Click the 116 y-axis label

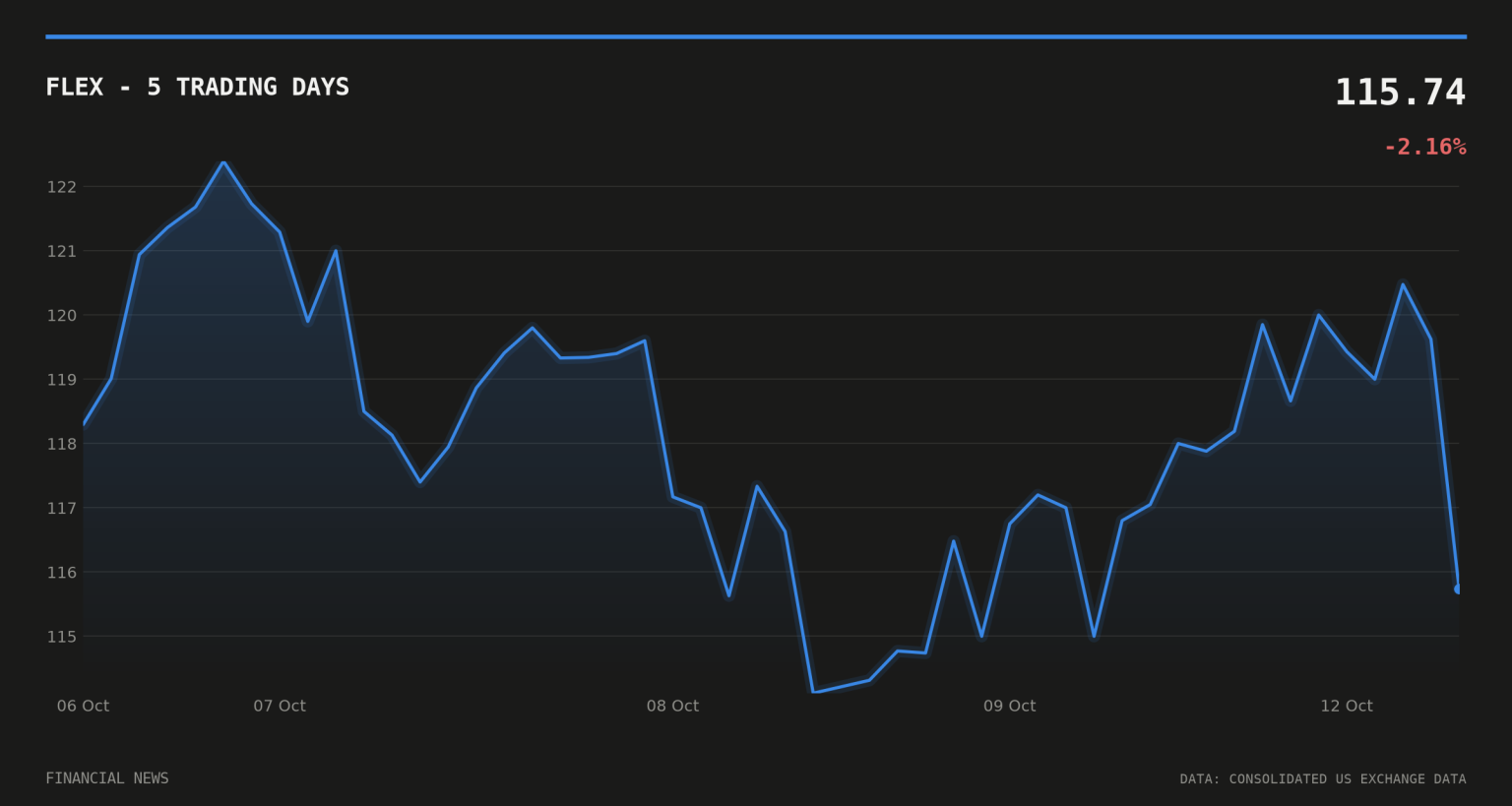(62, 572)
